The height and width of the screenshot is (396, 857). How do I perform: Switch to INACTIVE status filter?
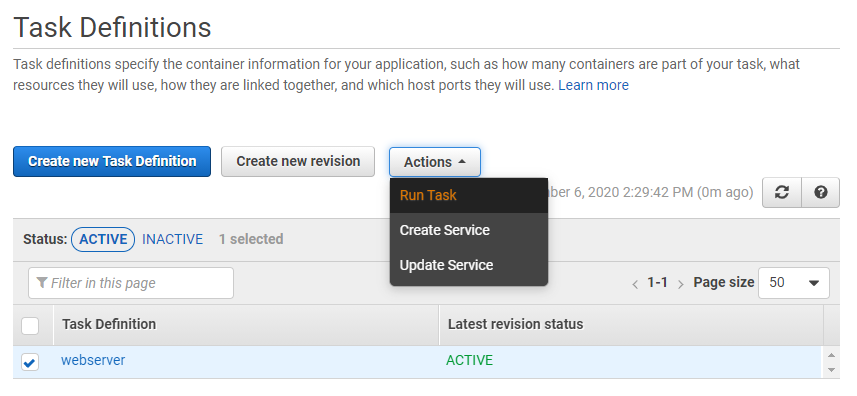click(x=172, y=239)
